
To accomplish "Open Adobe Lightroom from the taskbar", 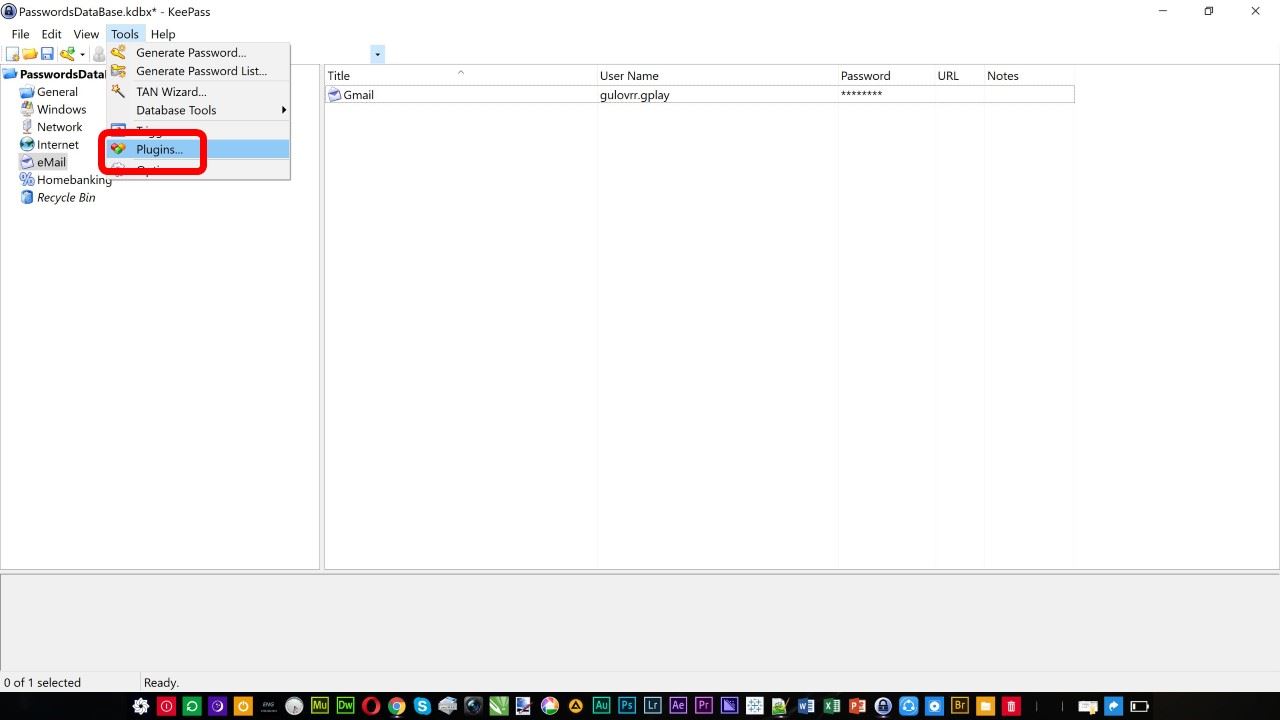I will (x=652, y=706).
